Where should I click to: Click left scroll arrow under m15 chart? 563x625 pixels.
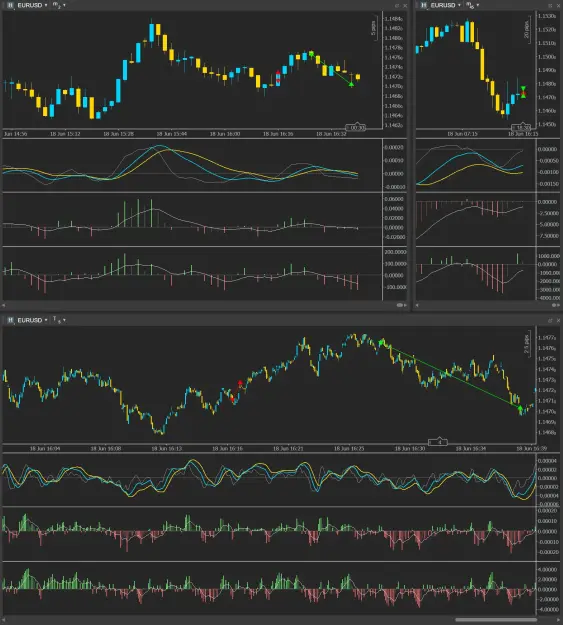point(417,305)
